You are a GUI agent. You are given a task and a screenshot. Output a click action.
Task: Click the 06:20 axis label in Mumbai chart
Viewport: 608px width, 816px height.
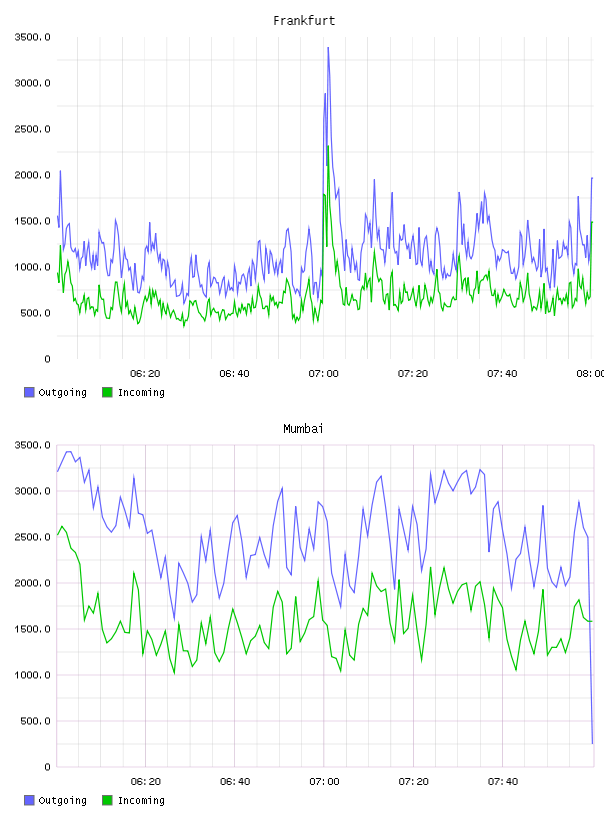coord(146,782)
